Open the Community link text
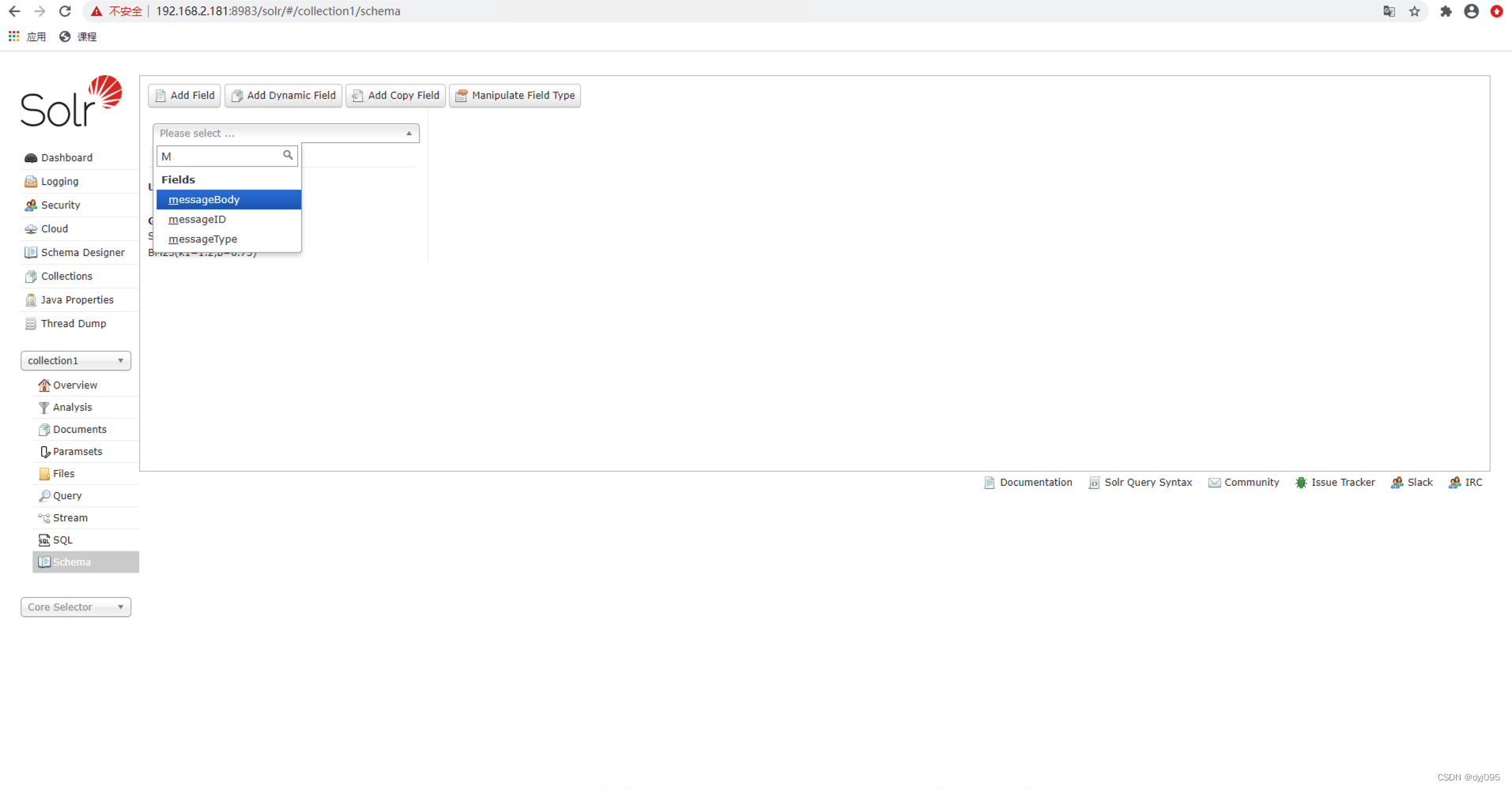The height and width of the screenshot is (790, 1512). 1251,483
